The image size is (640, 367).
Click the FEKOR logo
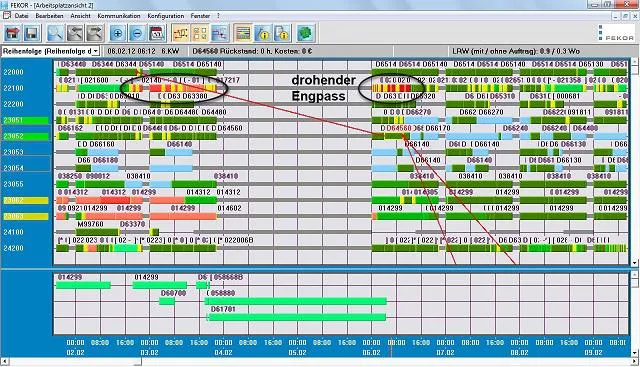(616, 33)
